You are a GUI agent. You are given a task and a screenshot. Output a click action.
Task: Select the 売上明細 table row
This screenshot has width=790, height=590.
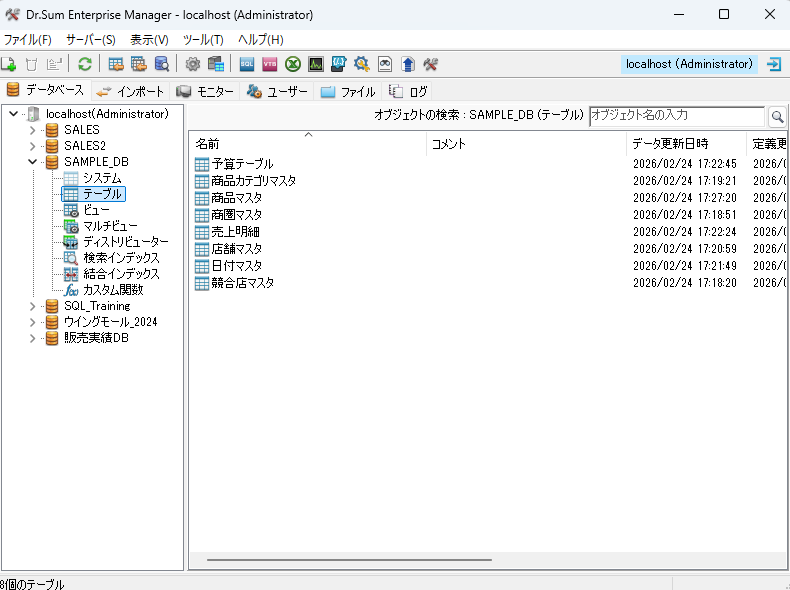(x=235, y=232)
